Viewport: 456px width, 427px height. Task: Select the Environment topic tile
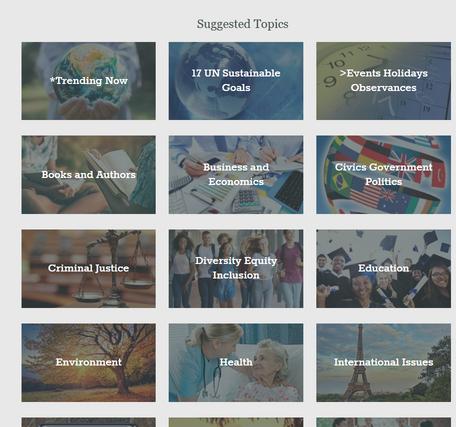click(88, 363)
